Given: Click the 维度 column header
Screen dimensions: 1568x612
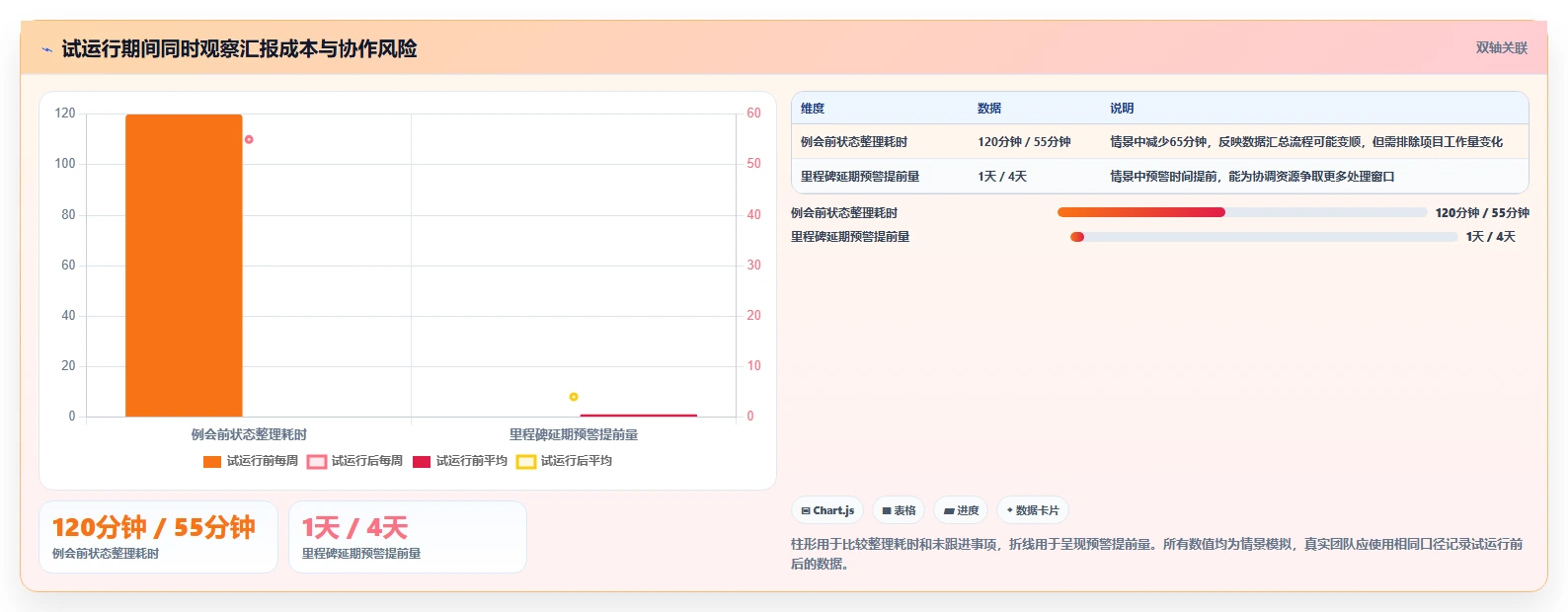Looking at the screenshot, I should pos(813,109).
